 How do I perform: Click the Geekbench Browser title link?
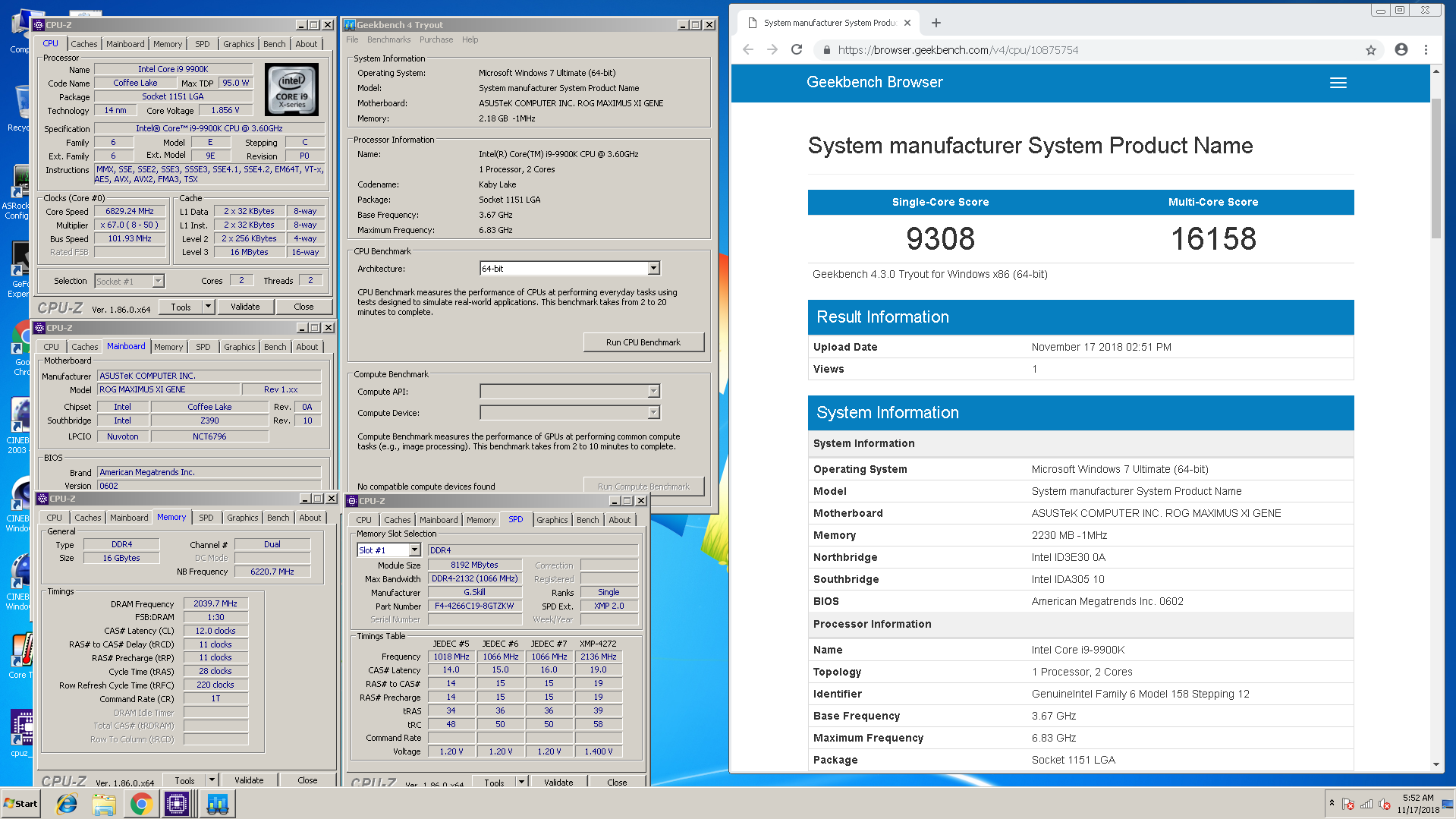click(874, 82)
